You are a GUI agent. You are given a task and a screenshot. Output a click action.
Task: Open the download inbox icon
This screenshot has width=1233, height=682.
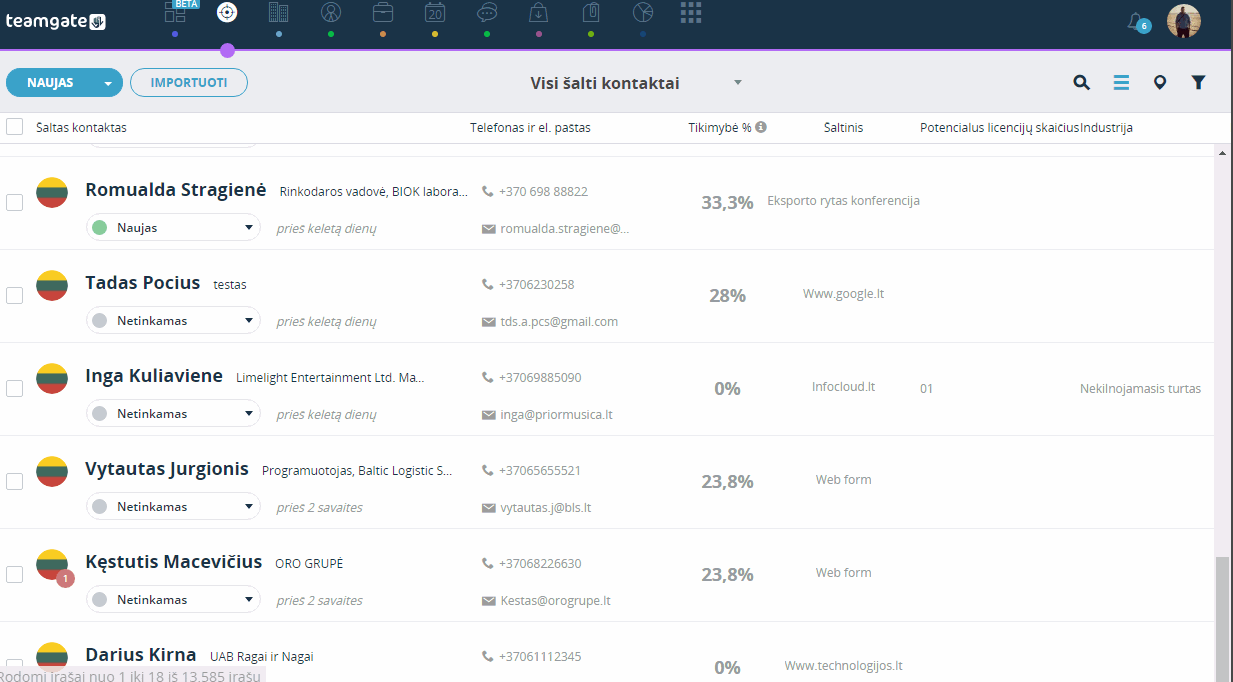[x=539, y=13]
